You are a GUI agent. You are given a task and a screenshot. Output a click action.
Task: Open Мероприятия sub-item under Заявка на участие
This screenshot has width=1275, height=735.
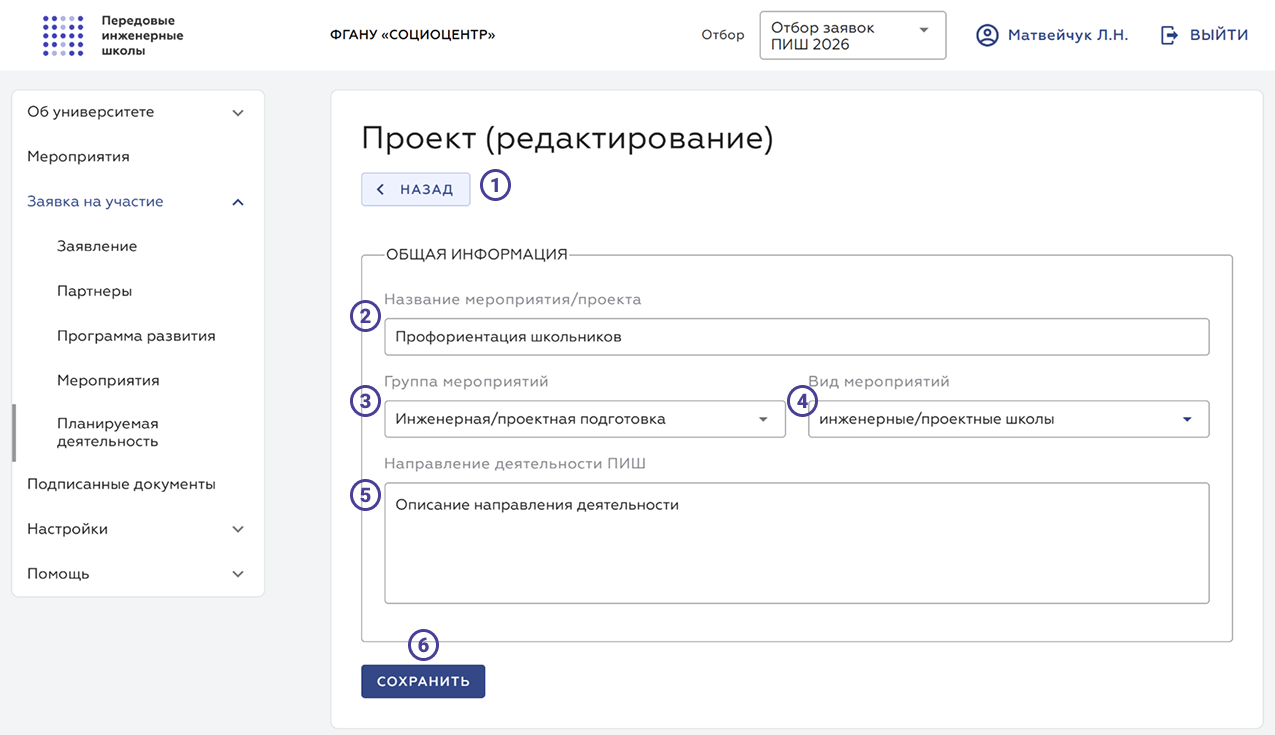(x=108, y=381)
